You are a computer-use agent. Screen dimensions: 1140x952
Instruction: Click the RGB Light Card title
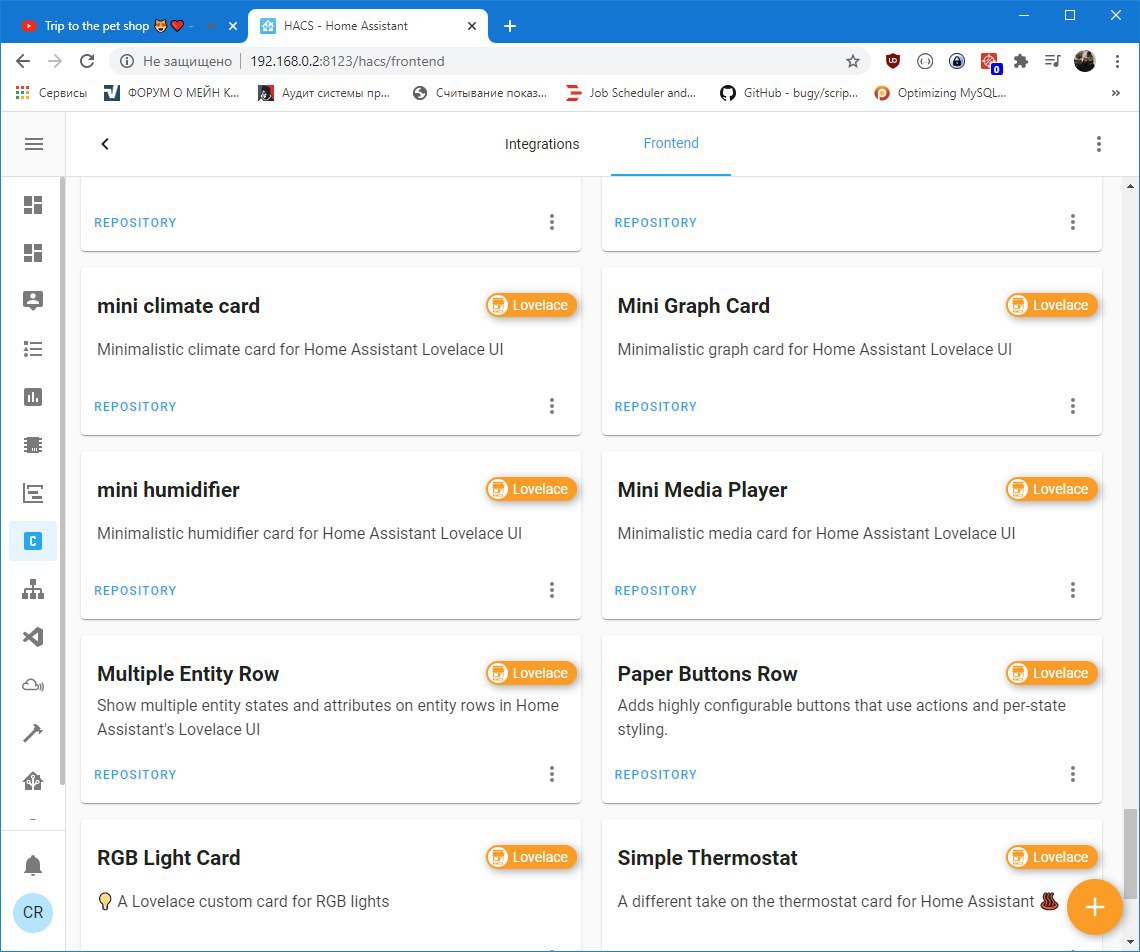[x=169, y=857]
